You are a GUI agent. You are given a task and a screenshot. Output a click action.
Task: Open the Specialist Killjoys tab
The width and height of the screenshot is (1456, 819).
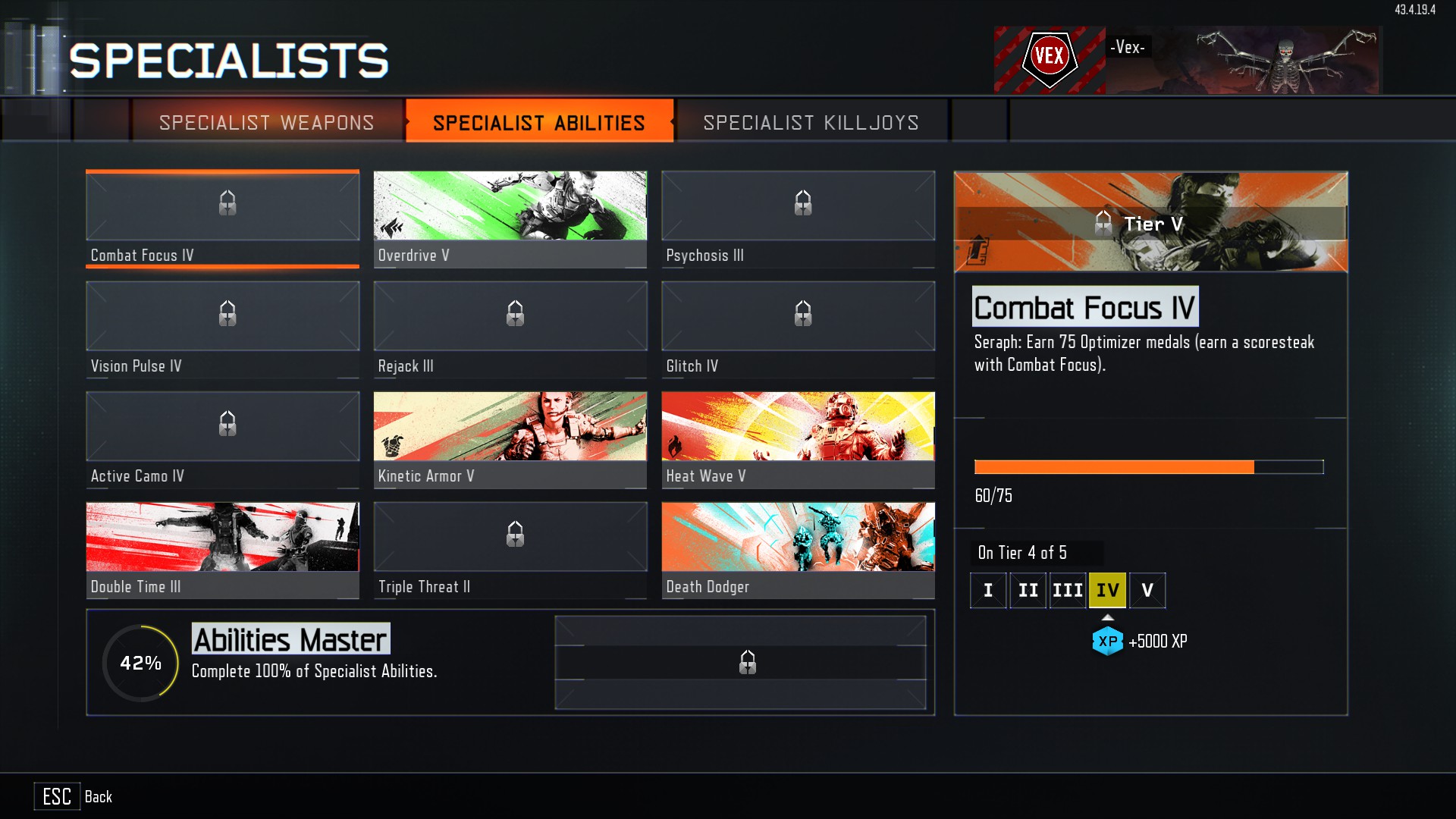[x=811, y=121]
